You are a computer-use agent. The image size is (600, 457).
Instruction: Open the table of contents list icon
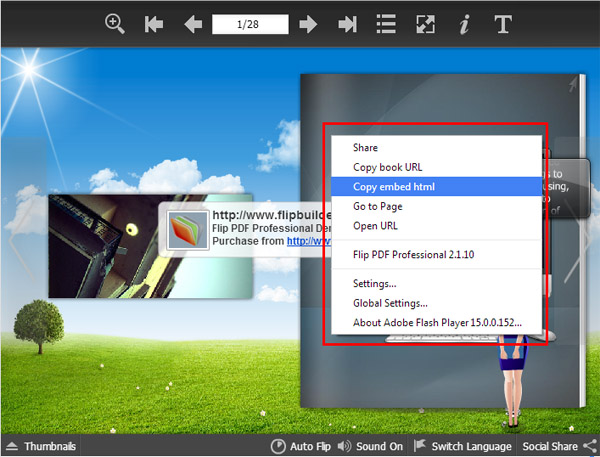(386, 24)
